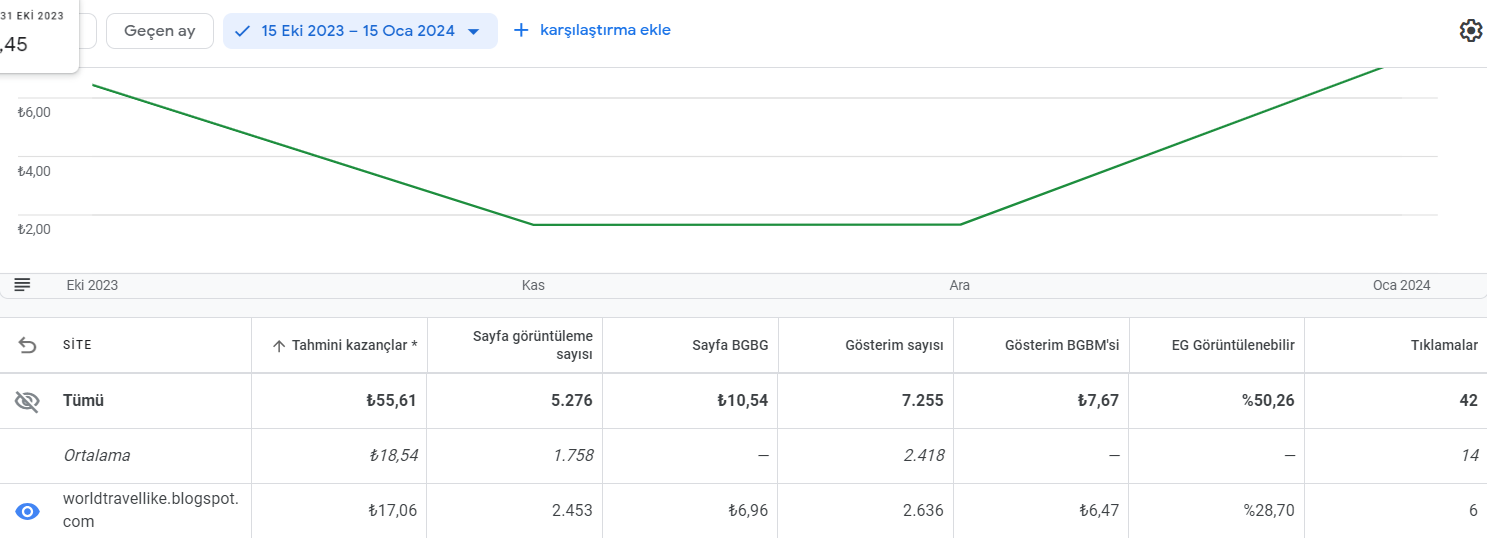Toggle the blue eye for worldtravellike.blogspot.com
The width and height of the screenshot is (1487, 538).
[x=27, y=511]
